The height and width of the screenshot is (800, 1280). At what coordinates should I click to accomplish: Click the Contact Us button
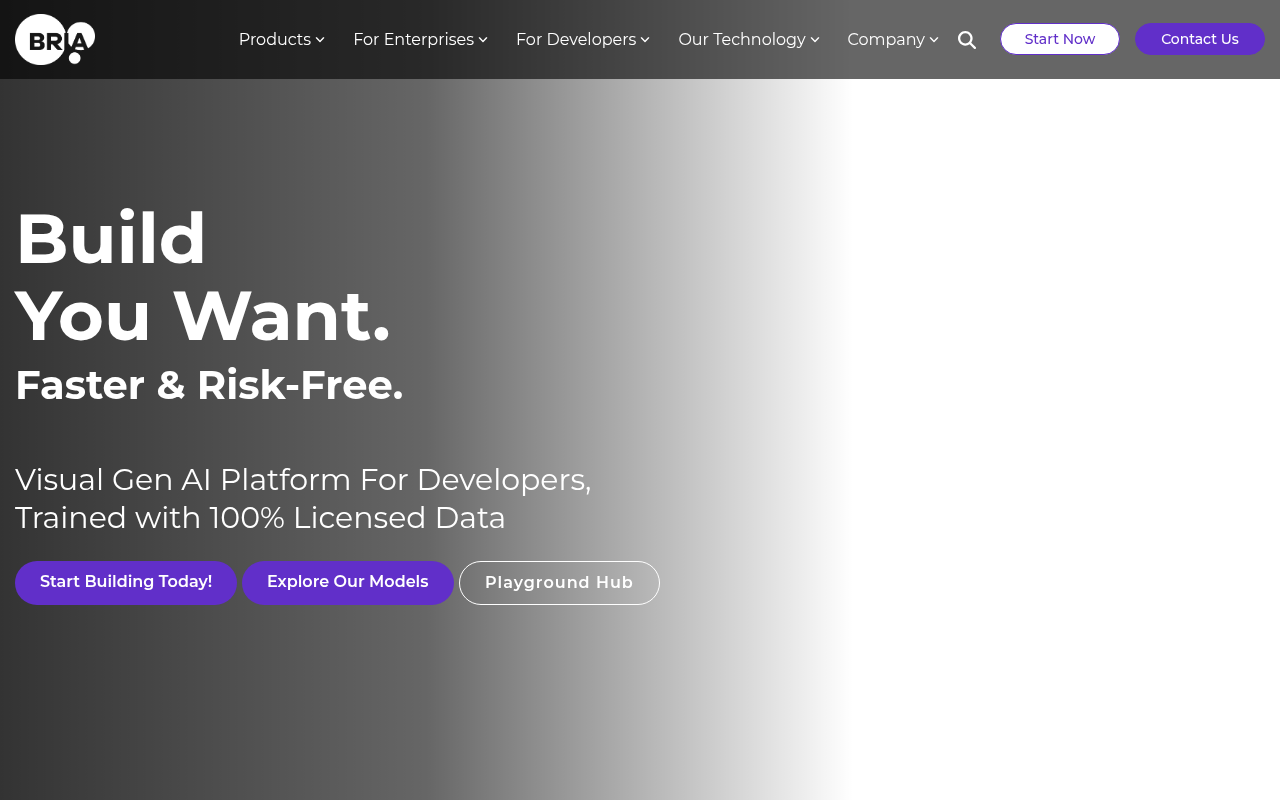[1199, 39]
